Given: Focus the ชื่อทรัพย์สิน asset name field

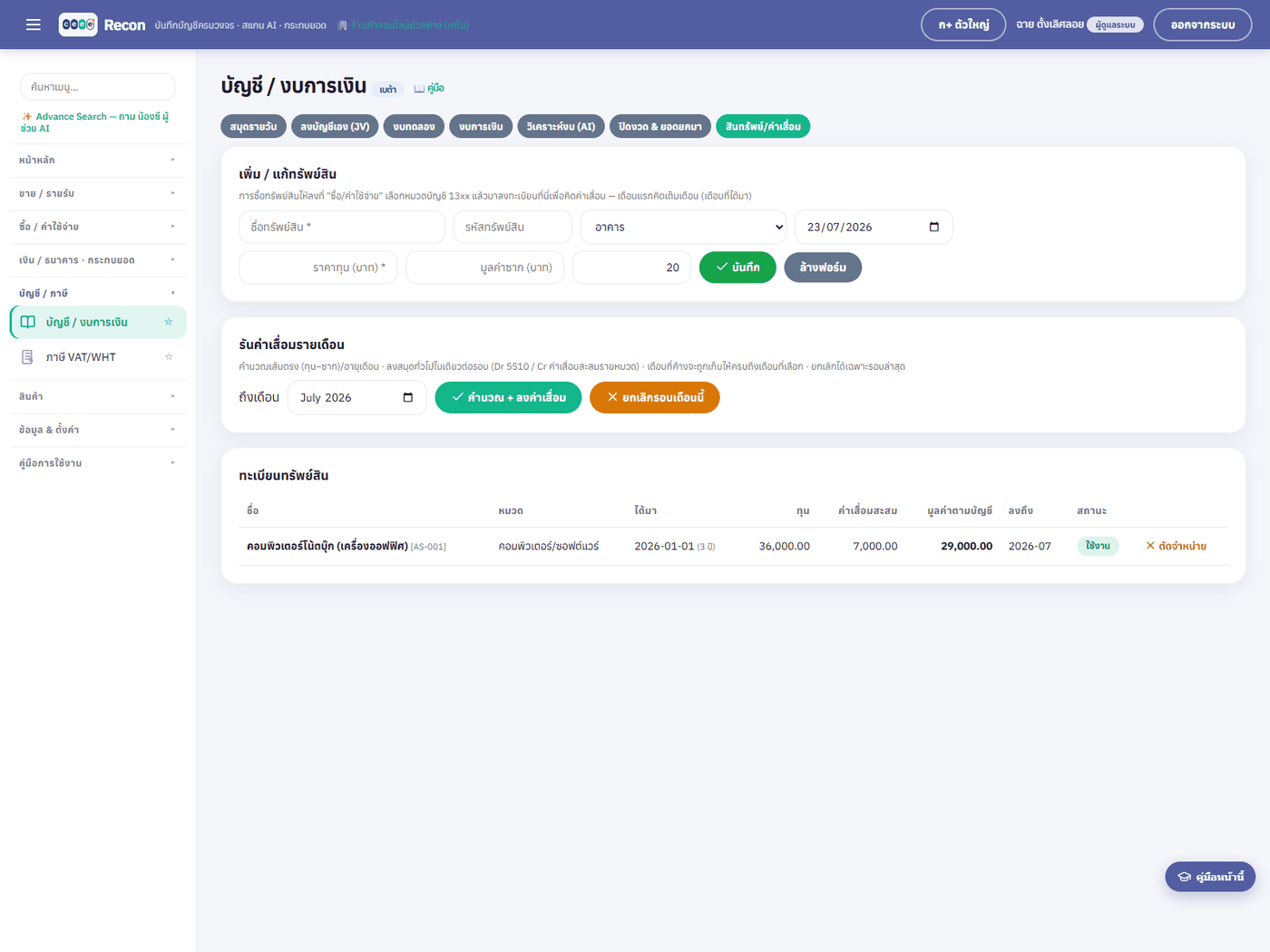Looking at the screenshot, I should coord(342,227).
